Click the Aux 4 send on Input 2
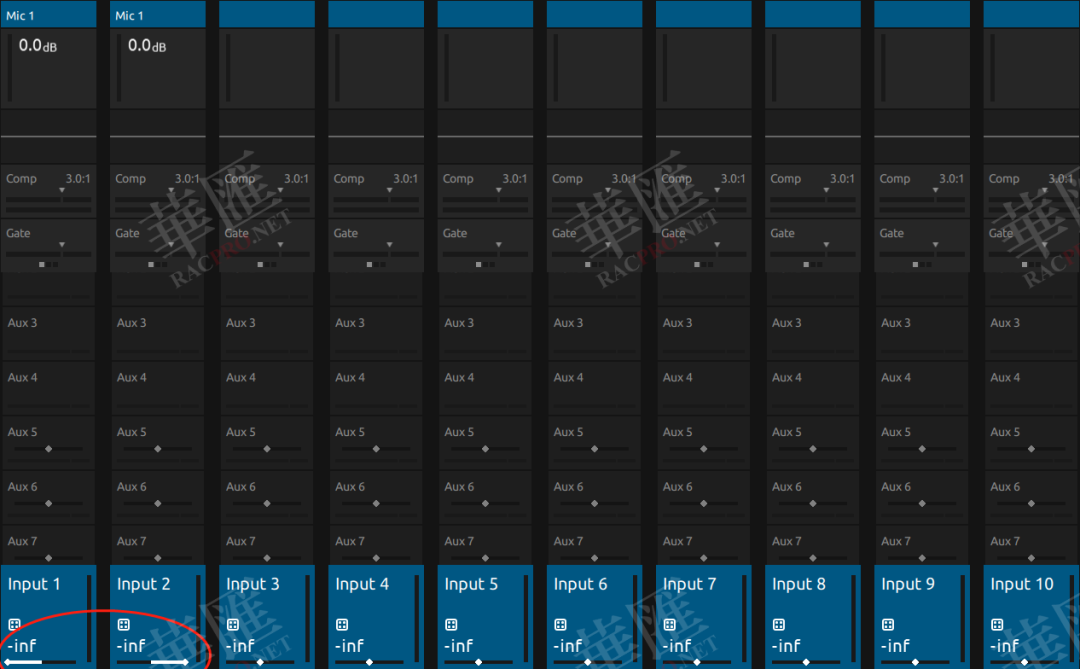 click(158, 387)
